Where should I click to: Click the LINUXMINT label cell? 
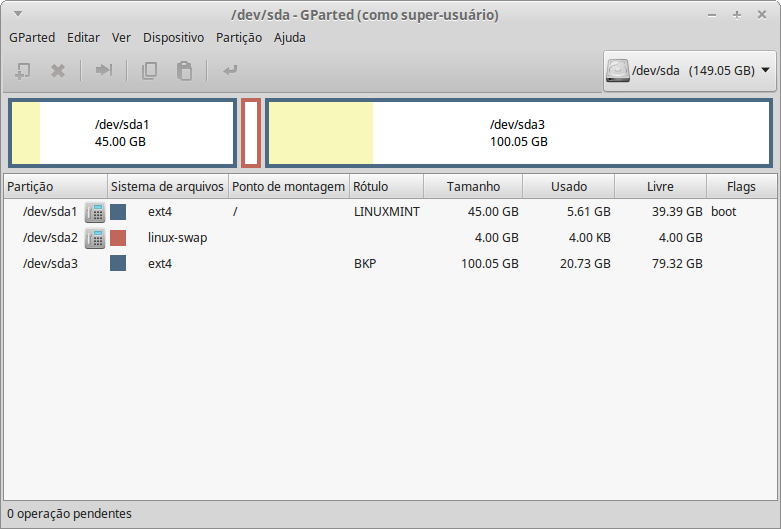pos(387,212)
